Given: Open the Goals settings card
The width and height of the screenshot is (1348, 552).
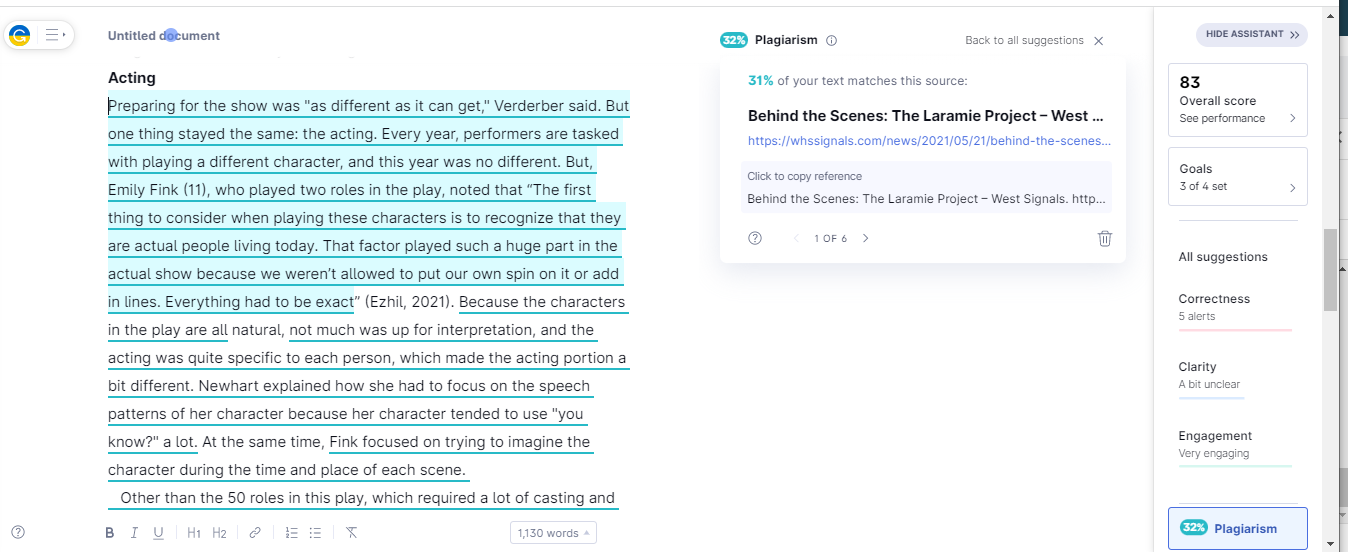Looking at the screenshot, I should click(1237, 177).
